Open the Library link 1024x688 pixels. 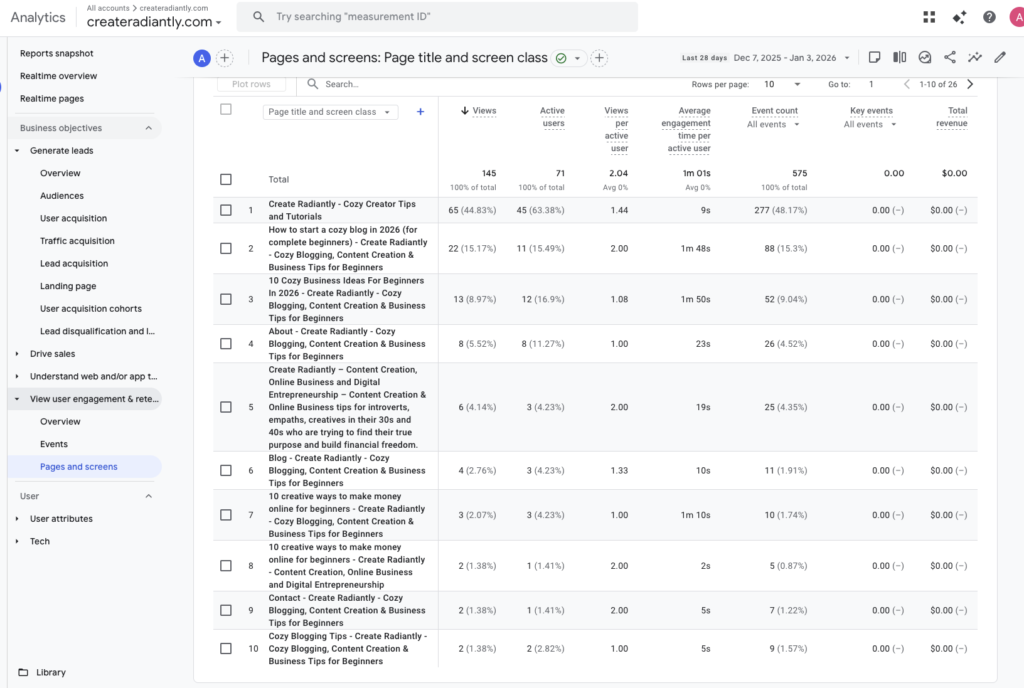[x=50, y=673]
